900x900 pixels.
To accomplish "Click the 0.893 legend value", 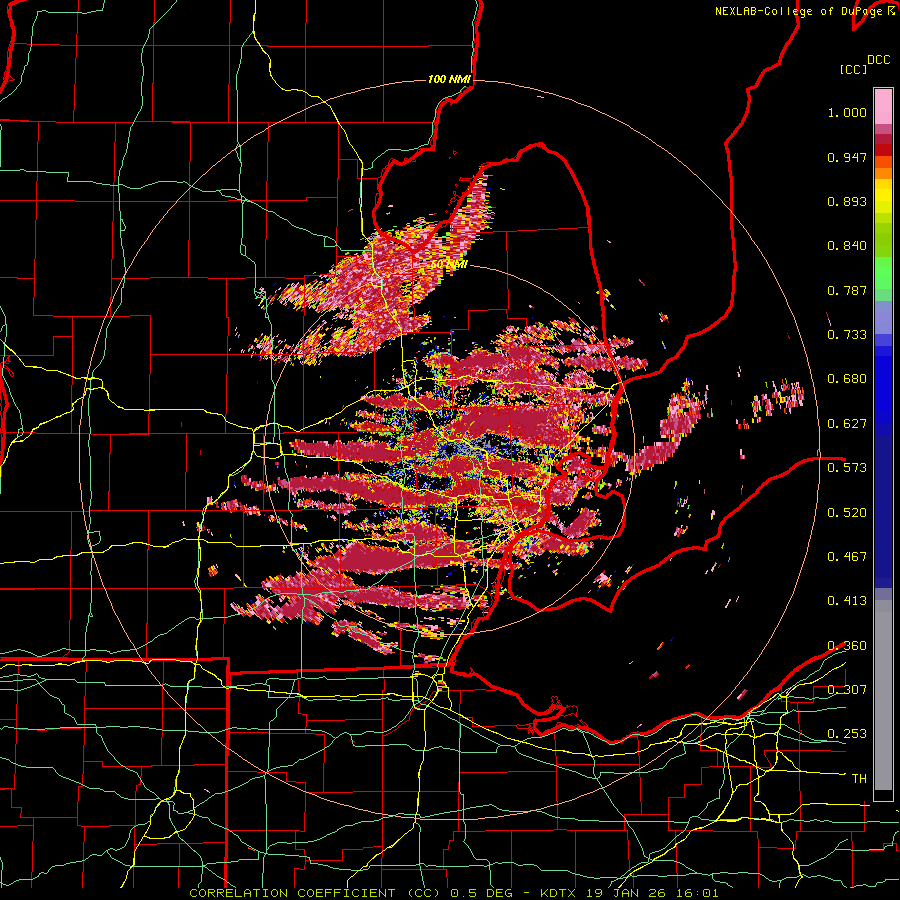I will pyautogui.click(x=847, y=201).
